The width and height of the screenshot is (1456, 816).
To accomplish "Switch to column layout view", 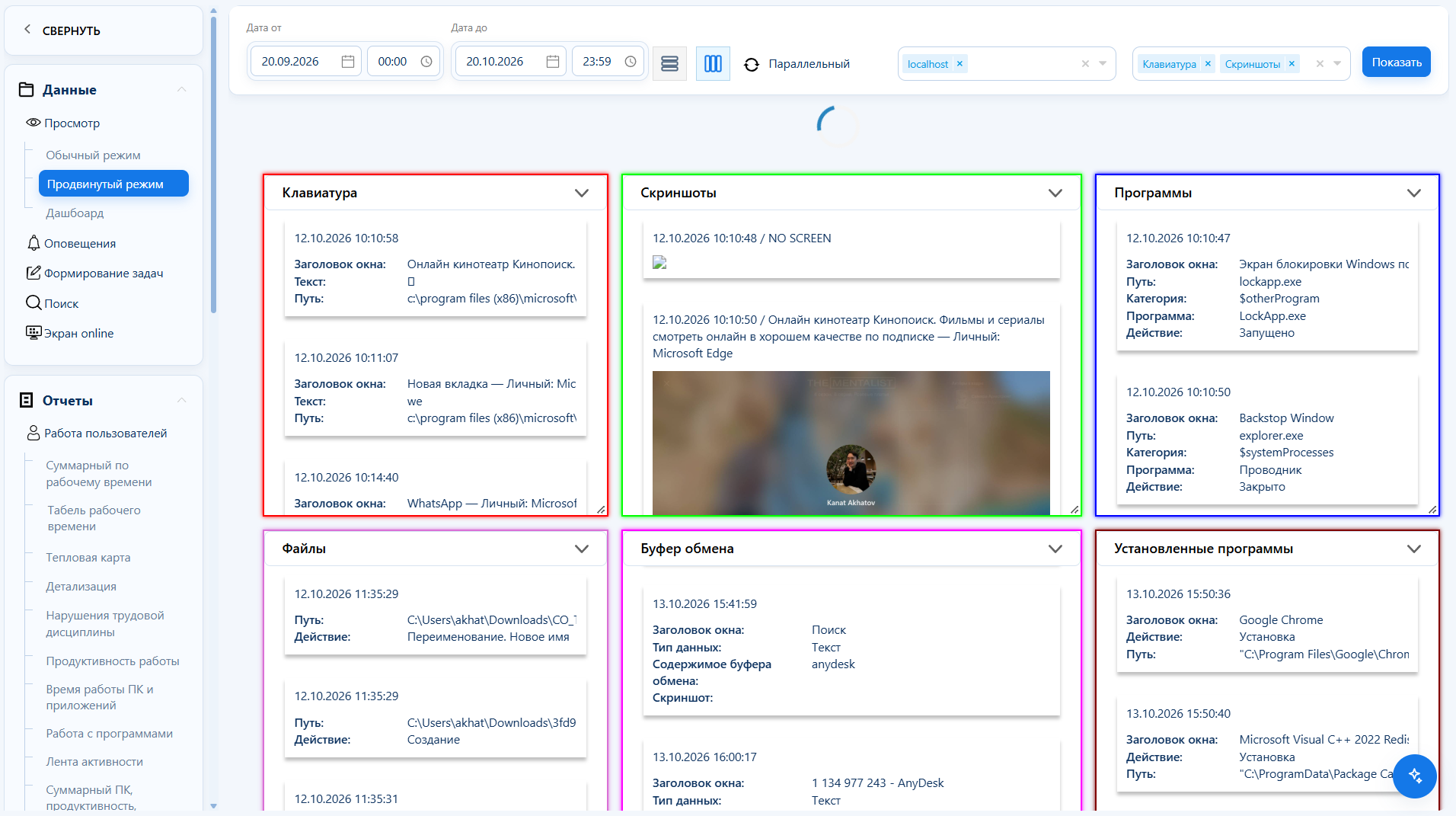I will point(713,63).
